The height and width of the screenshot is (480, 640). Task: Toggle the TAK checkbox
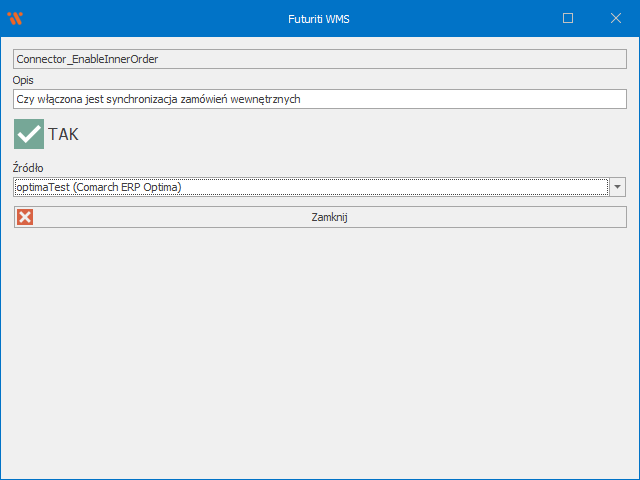[x=29, y=134]
